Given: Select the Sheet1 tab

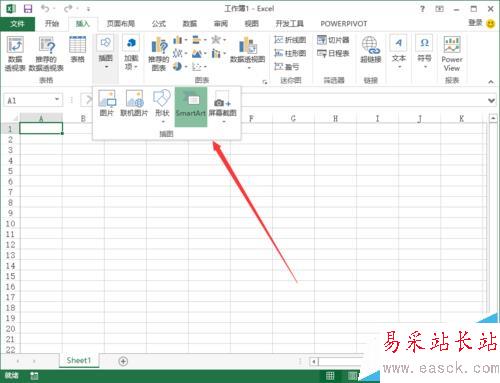Looking at the screenshot, I should pyautogui.click(x=79, y=360).
